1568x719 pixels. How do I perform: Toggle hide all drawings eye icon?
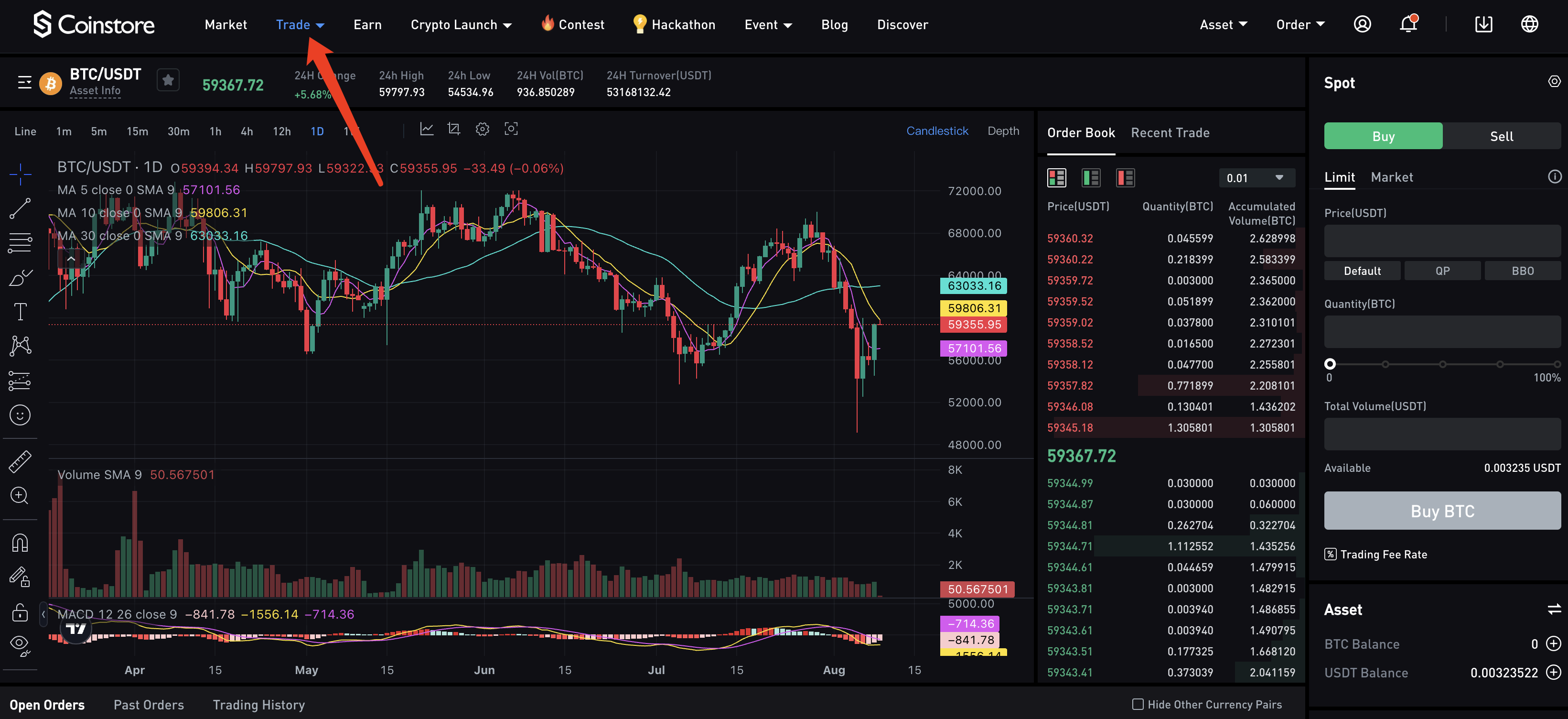click(20, 646)
